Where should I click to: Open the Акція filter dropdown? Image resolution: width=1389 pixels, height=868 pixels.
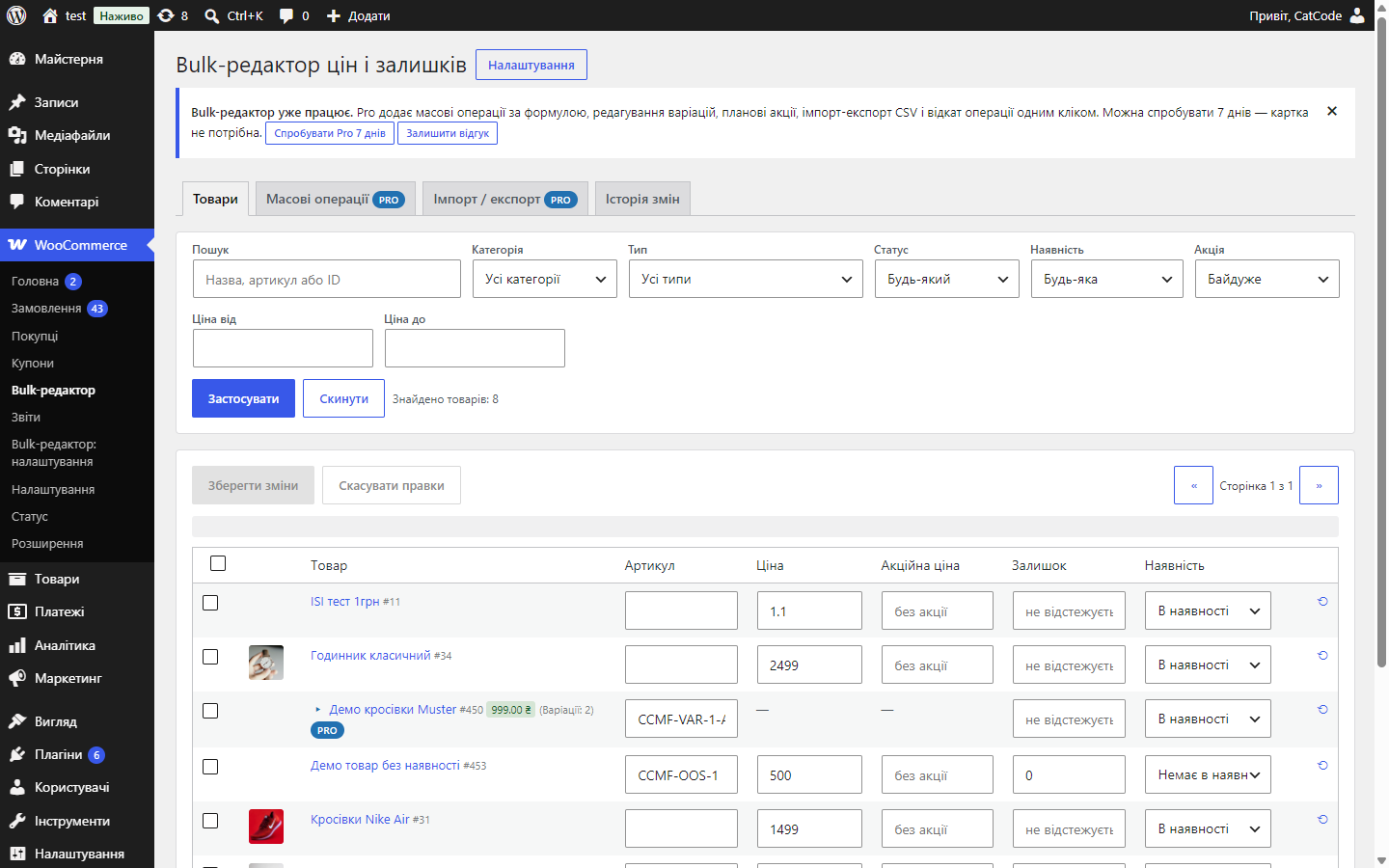tap(1267, 279)
